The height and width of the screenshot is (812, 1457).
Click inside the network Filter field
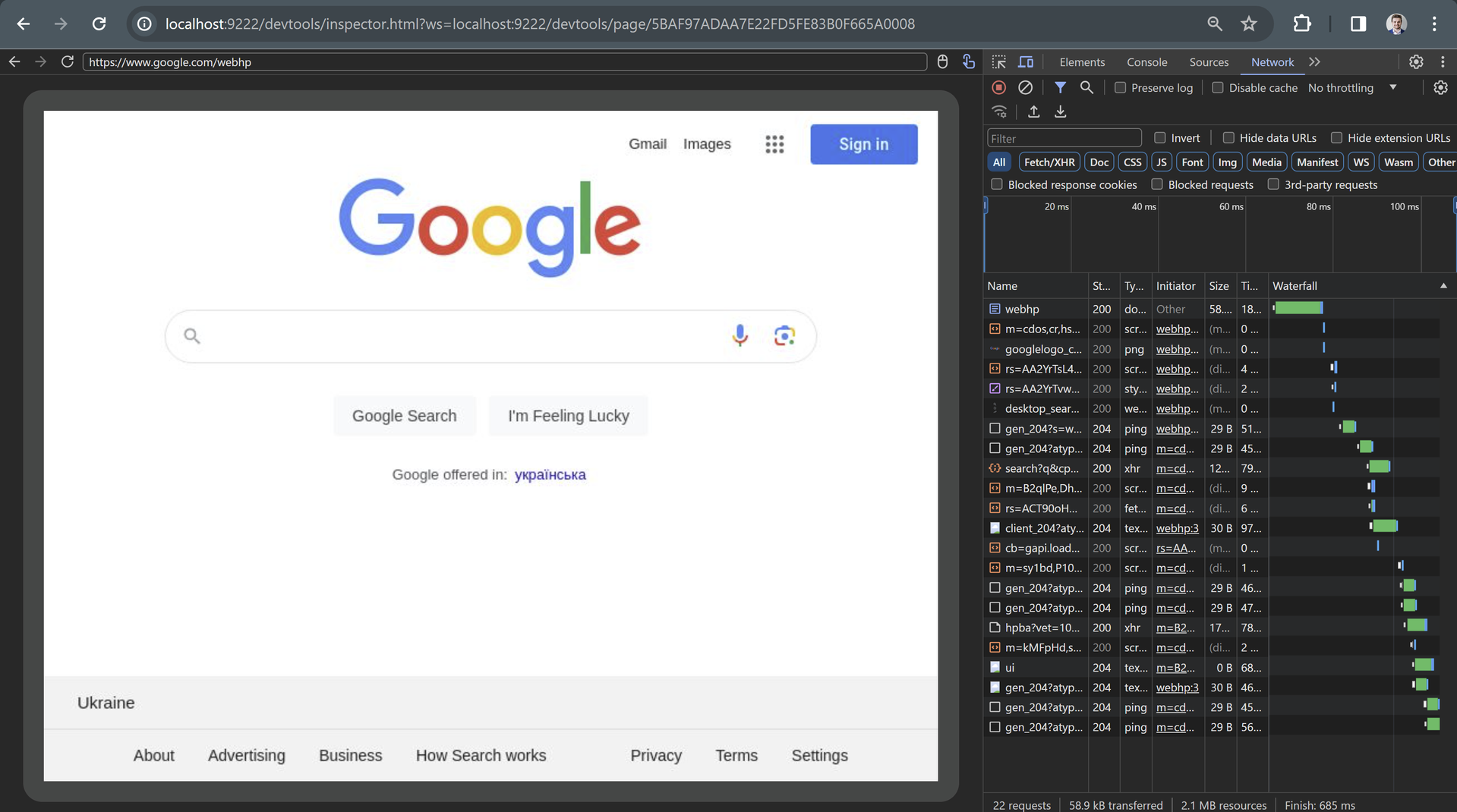tap(1064, 139)
